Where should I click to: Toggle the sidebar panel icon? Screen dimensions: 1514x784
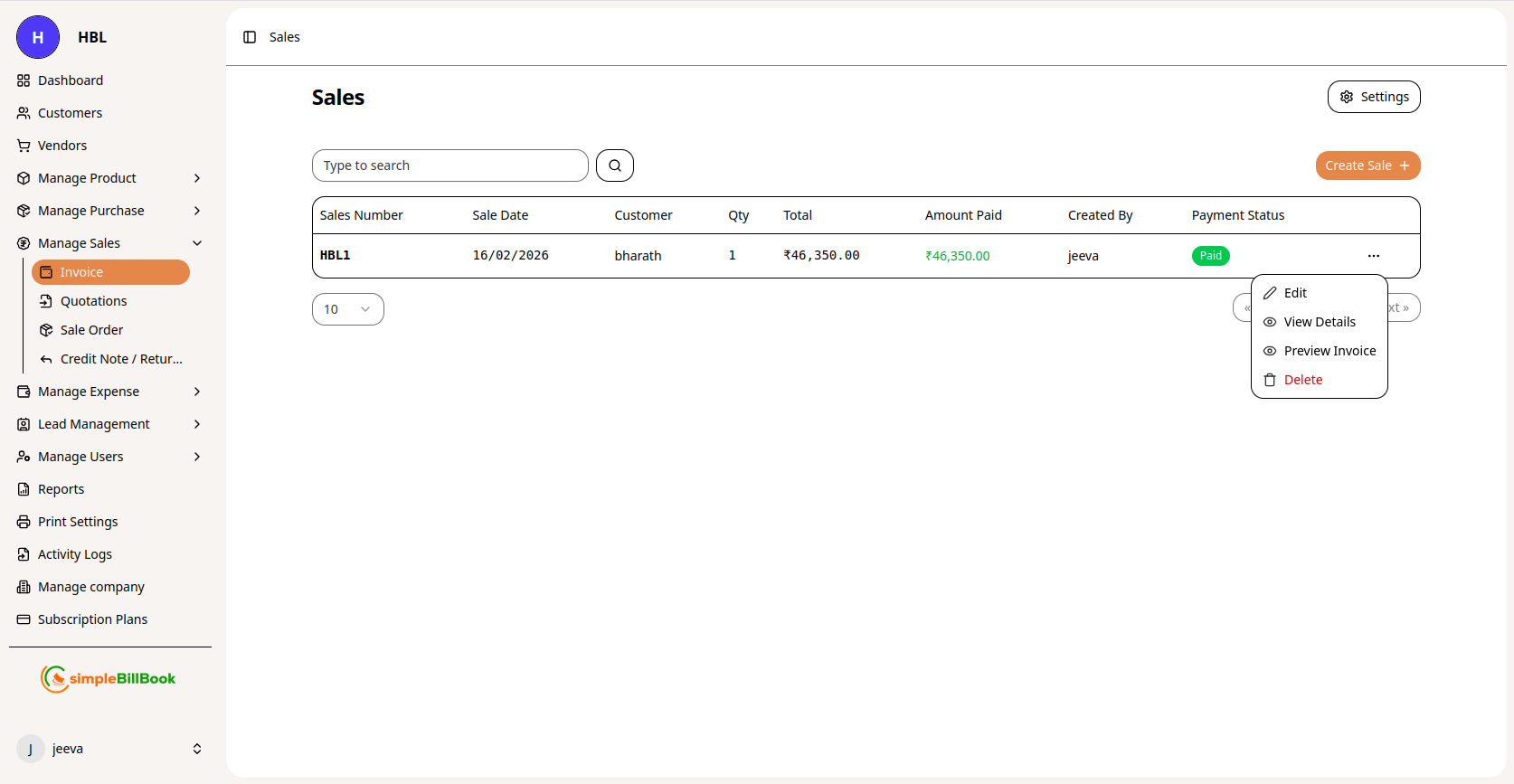click(250, 37)
